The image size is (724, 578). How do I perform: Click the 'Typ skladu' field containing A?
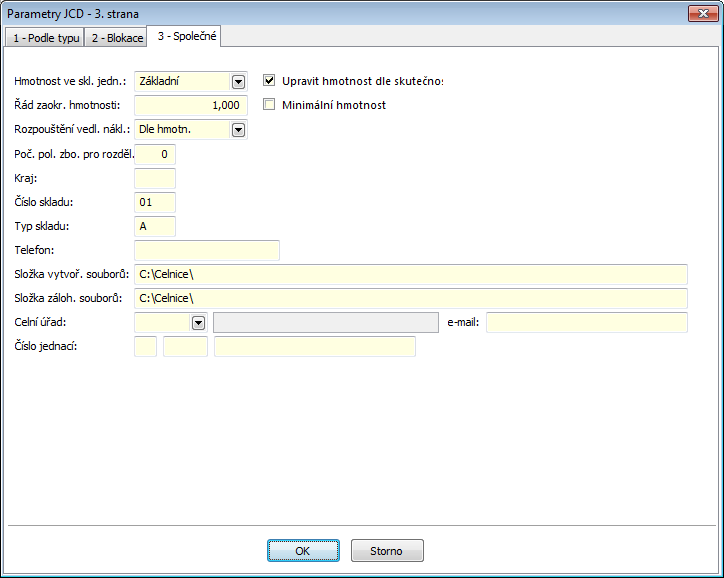pyautogui.click(x=155, y=226)
